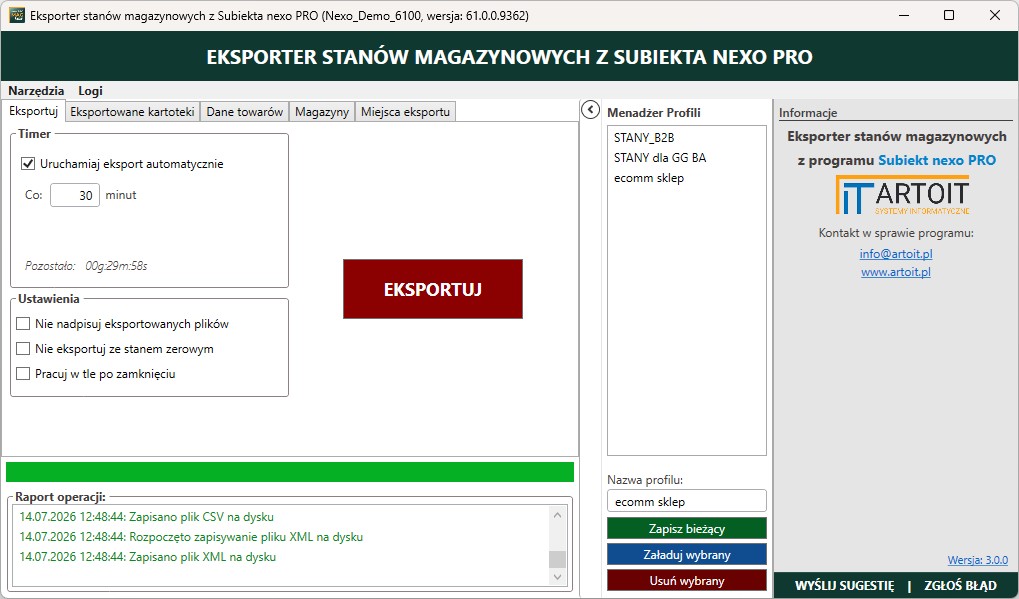The height and width of the screenshot is (599, 1019).
Task: Click the Subiekt nexo PRO blue text
Action: click(x=936, y=160)
